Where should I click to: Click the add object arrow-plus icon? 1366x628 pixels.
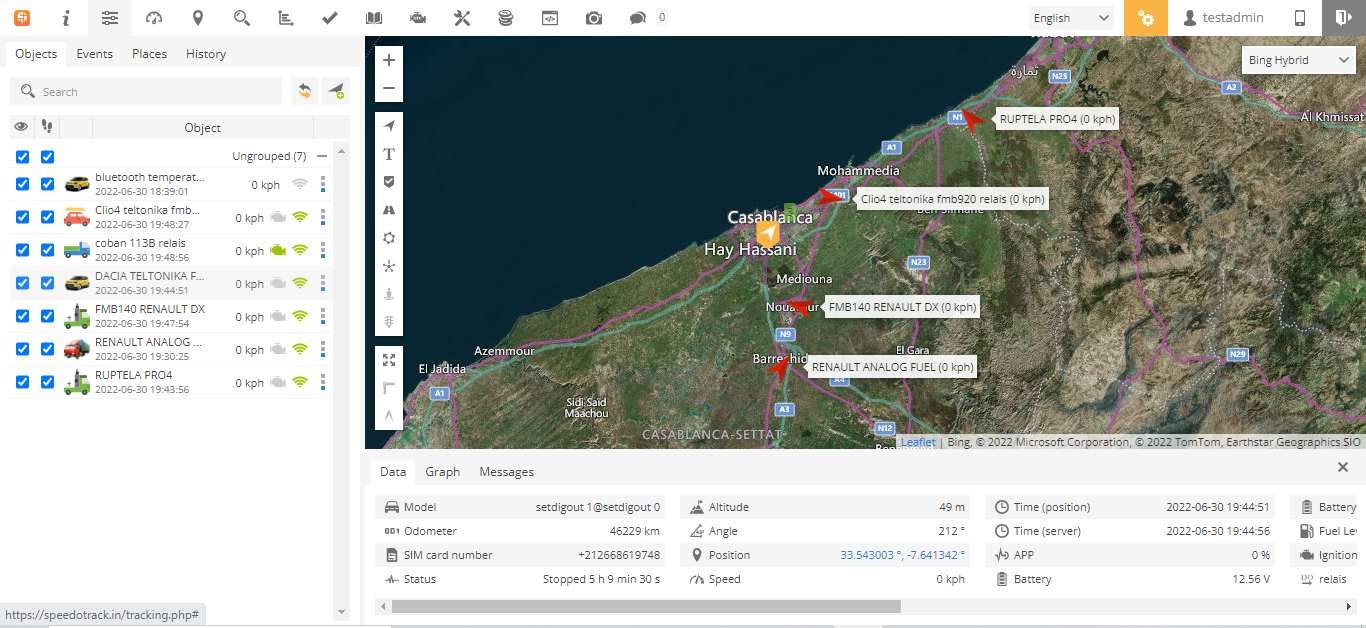click(335, 91)
